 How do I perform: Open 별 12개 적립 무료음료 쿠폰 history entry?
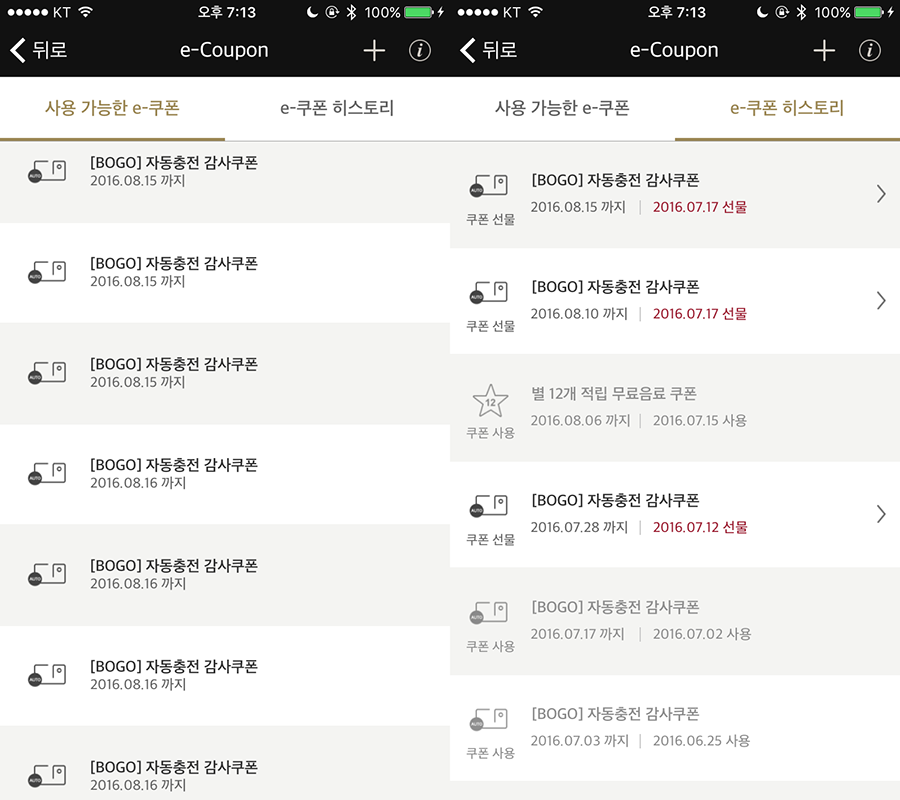click(675, 407)
